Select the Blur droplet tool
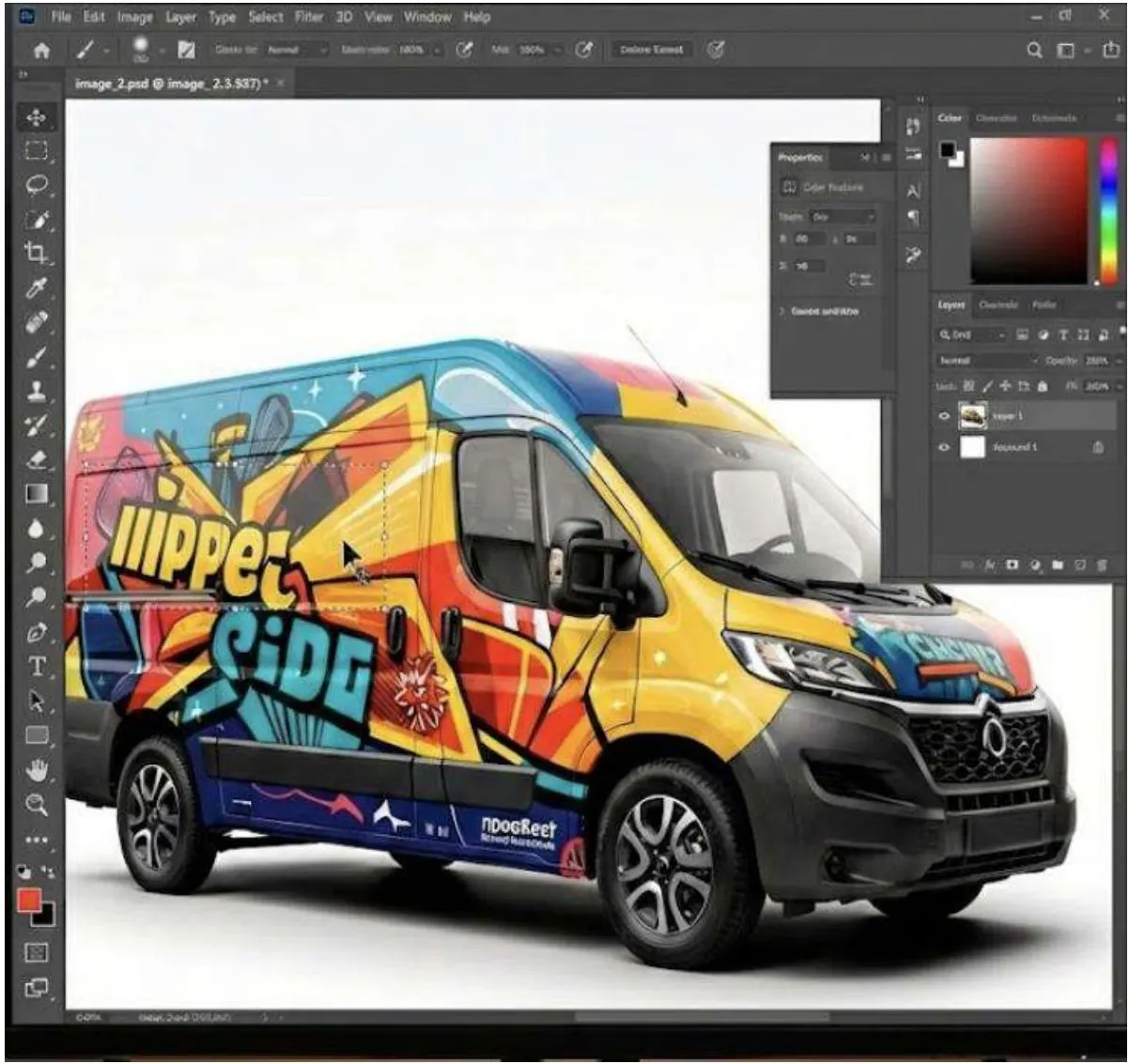The height and width of the screenshot is (1064, 1129). (x=37, y=529)
